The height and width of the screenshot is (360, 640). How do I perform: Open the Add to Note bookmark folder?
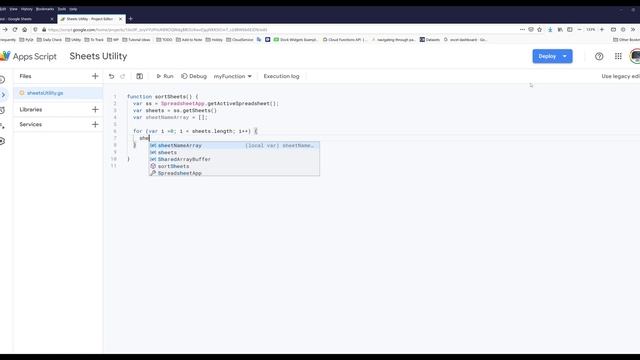(x=189, y=40)
